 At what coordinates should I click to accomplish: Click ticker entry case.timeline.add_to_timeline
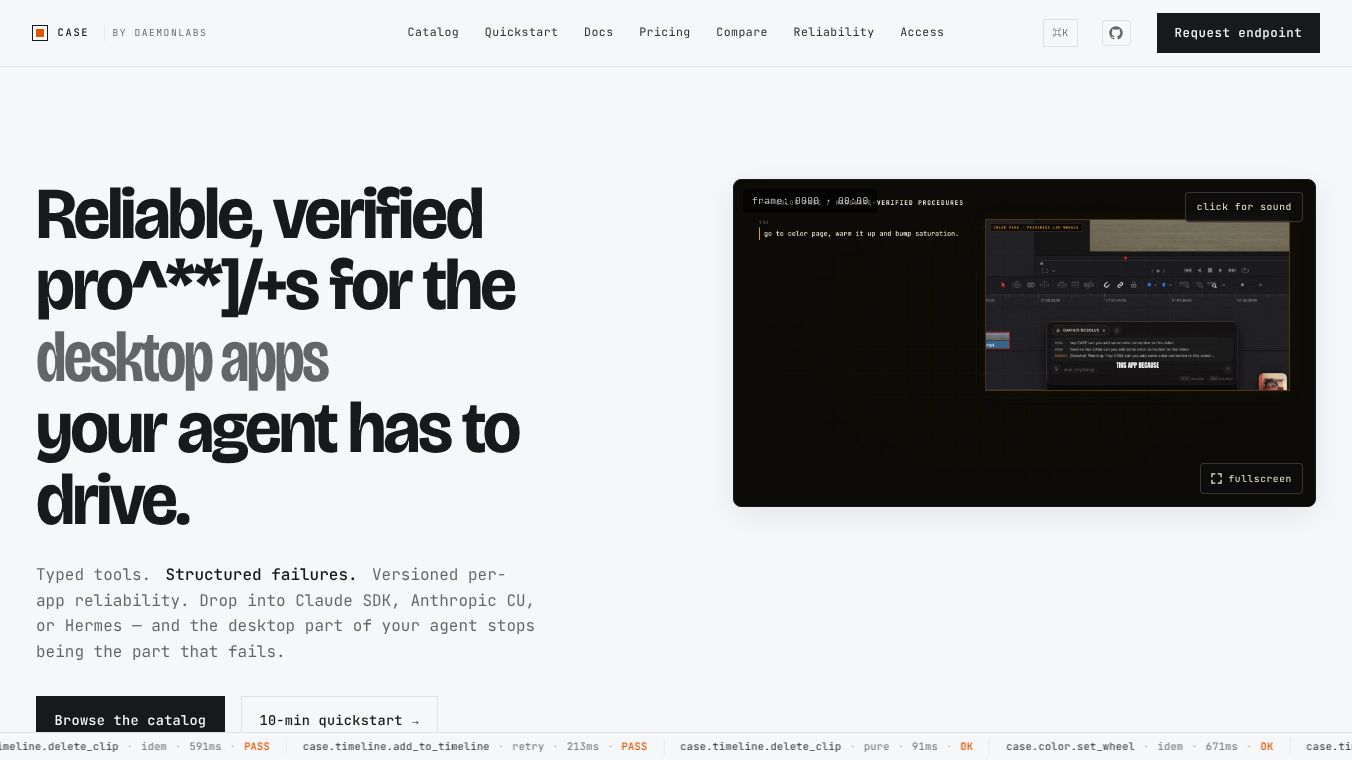coord(396,747)
